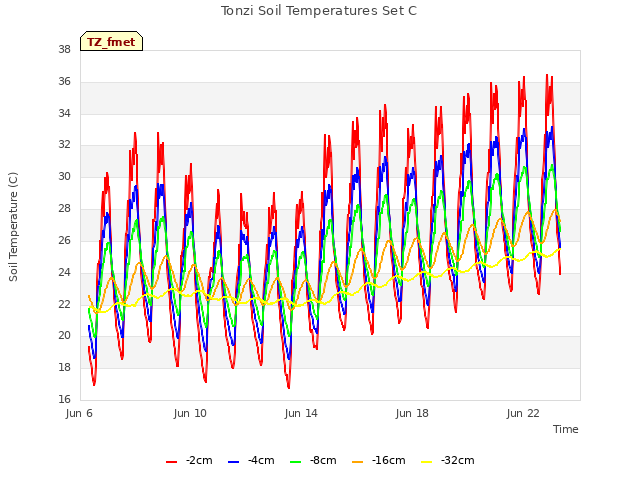Viewport: 640px width, 480px height.
Task: Click the green -8cm legend swatch
Action: [296, 461]
